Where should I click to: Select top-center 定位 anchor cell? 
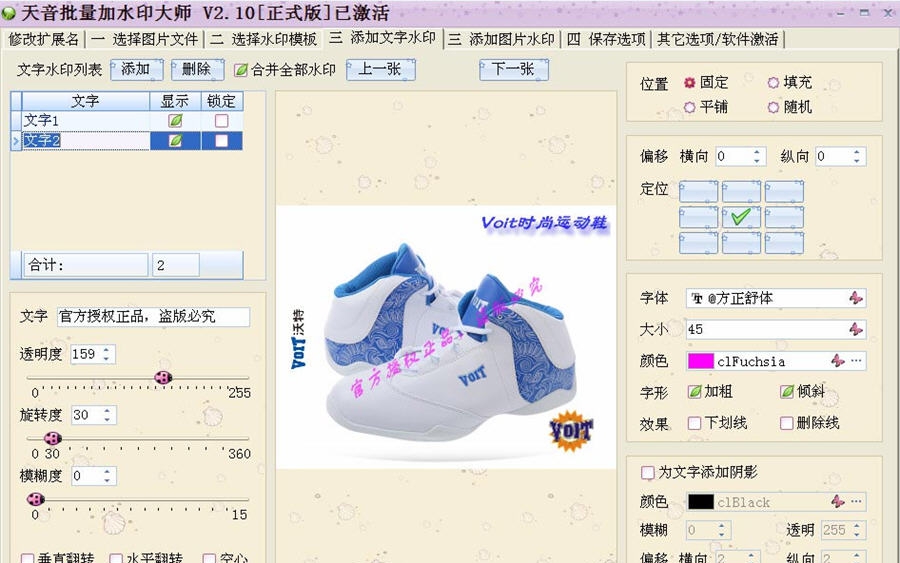741,191
